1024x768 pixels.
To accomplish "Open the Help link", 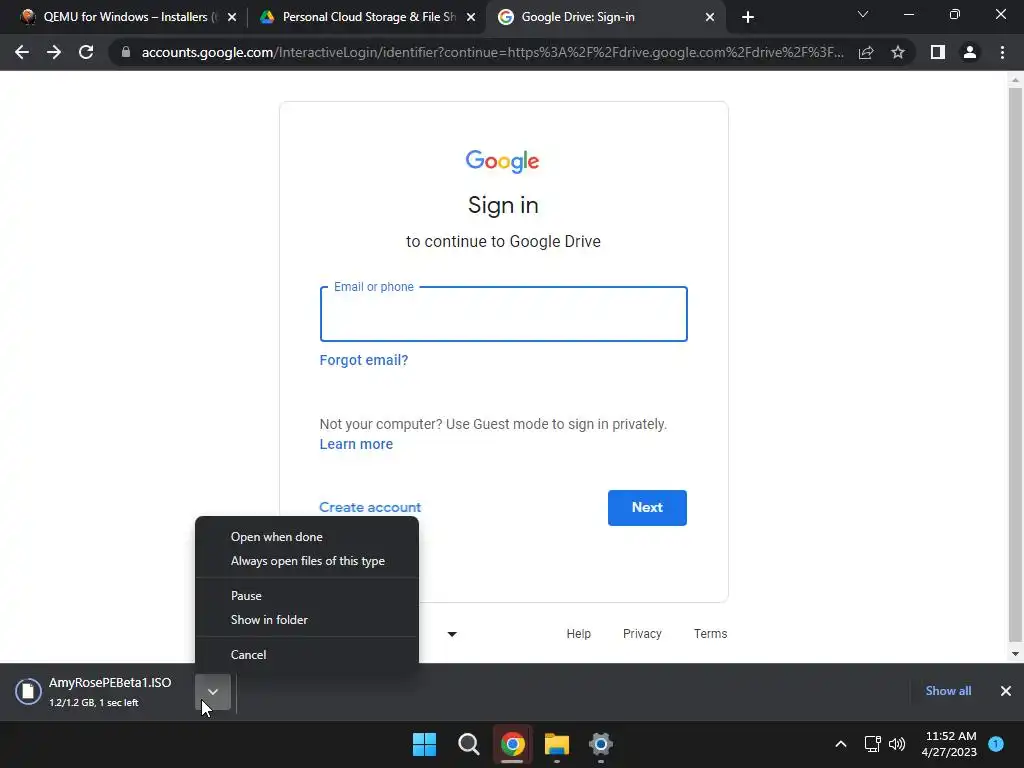I will 579,633.
